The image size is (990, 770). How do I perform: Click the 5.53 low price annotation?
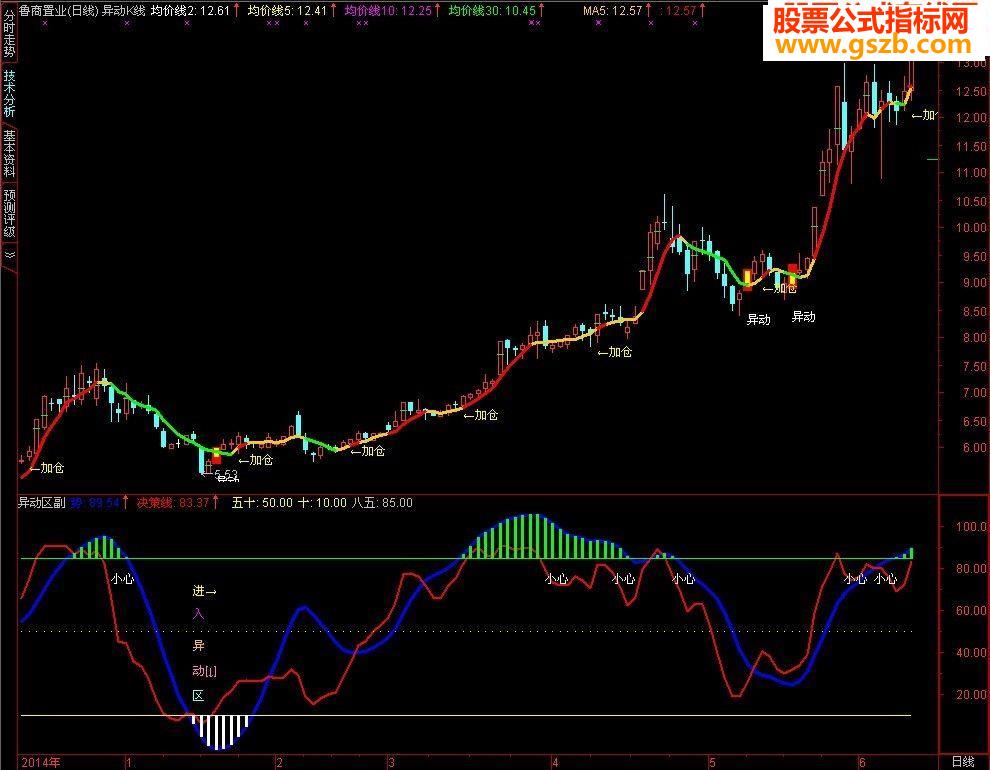[226, 473]
